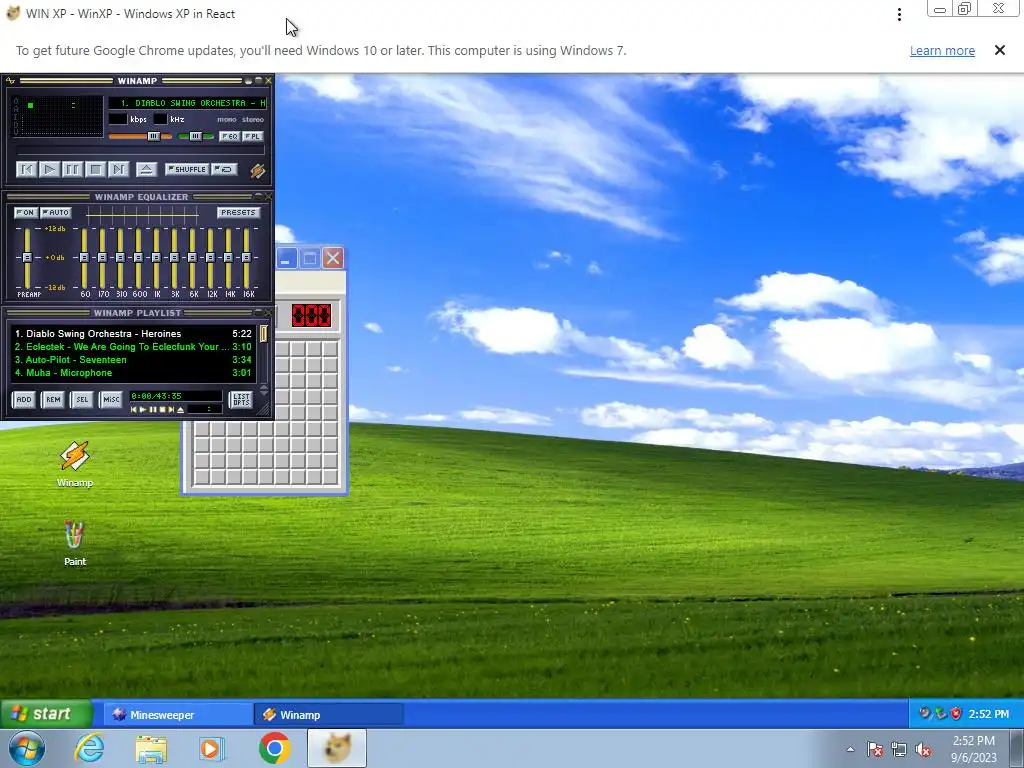This screenshot has width=1024, height=768.
Task: Open the playlist MISC menu
Action: (111, 400)
